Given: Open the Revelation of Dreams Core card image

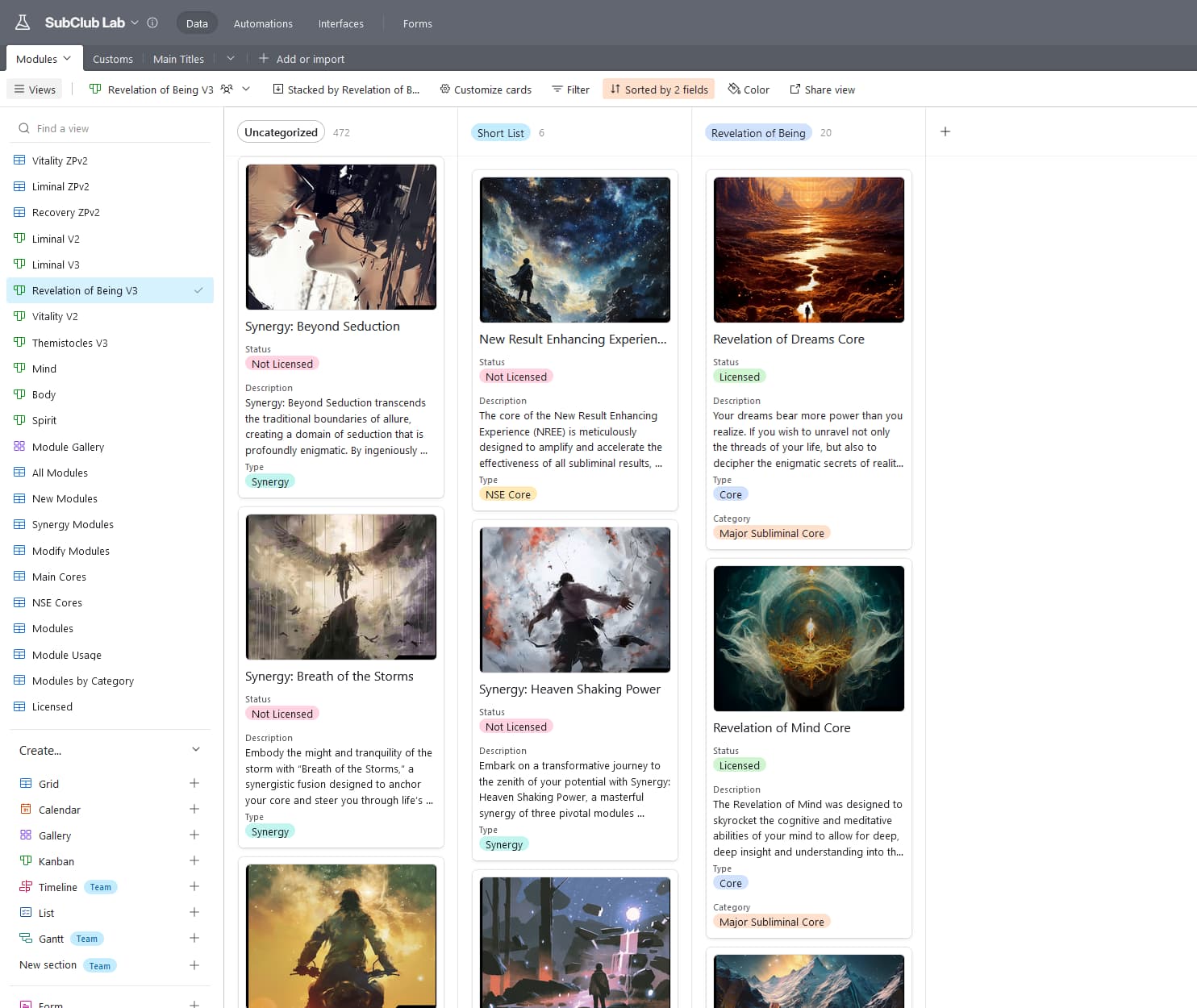Looking at the screenshot, I should coord(809,250).
